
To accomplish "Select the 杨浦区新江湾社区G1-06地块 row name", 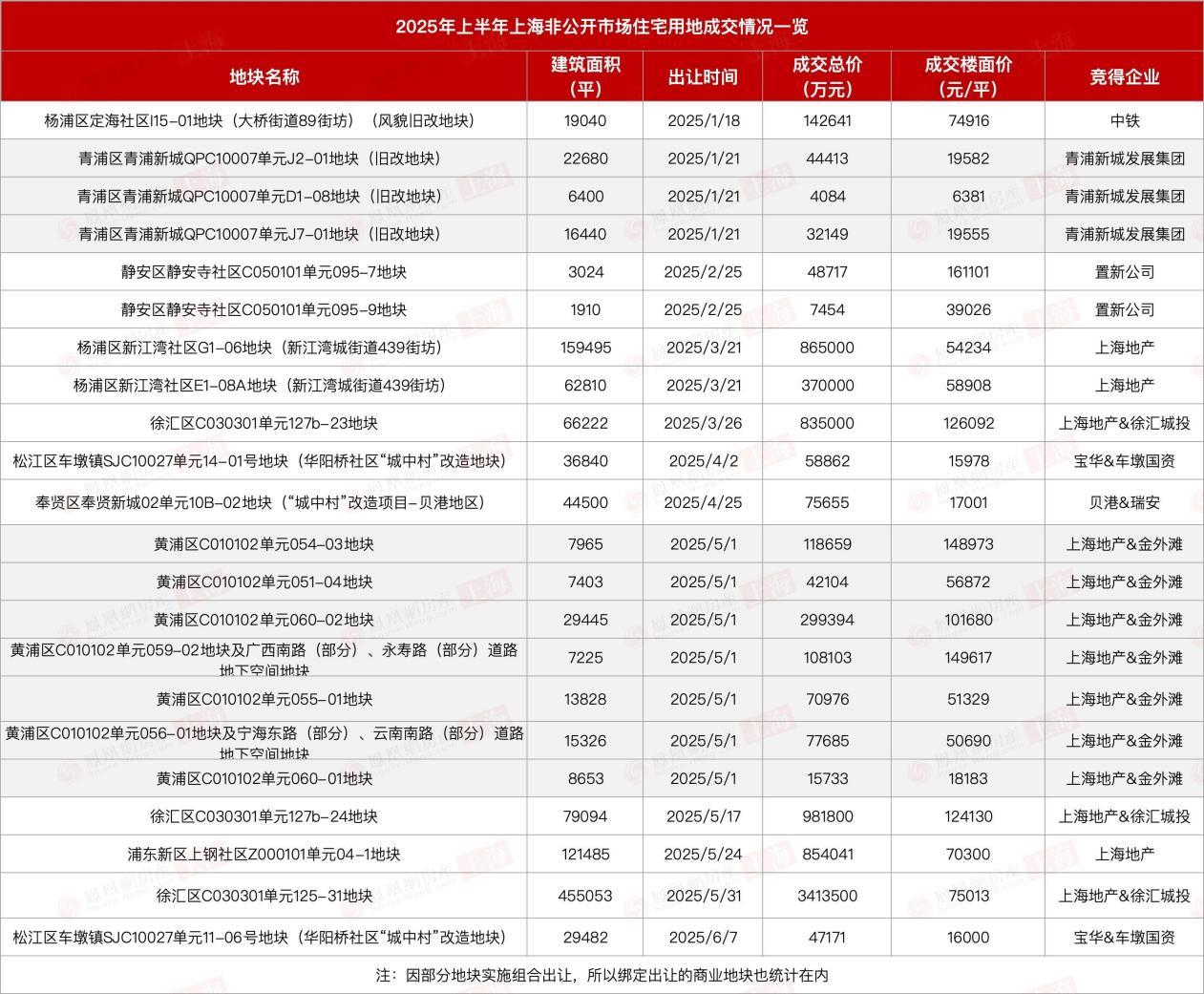I will [260, 348].
